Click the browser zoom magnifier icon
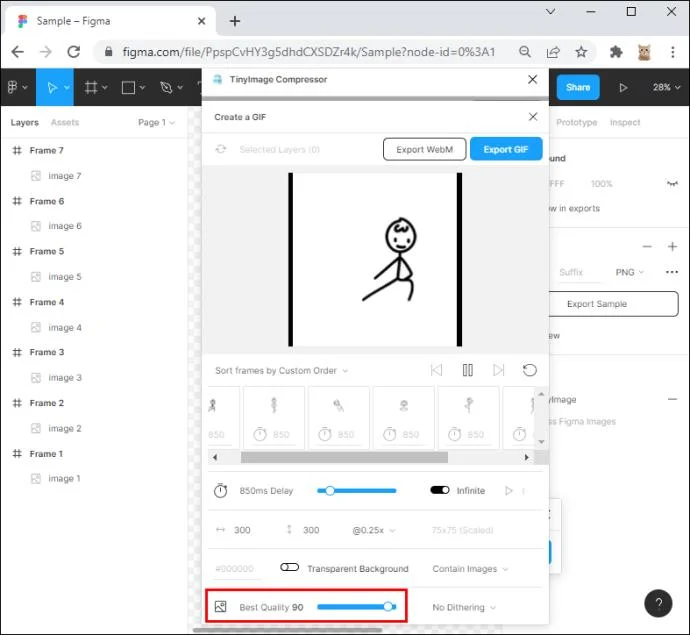Image resolution: width=690 pixels, height=635 pixels. (525, 52)
